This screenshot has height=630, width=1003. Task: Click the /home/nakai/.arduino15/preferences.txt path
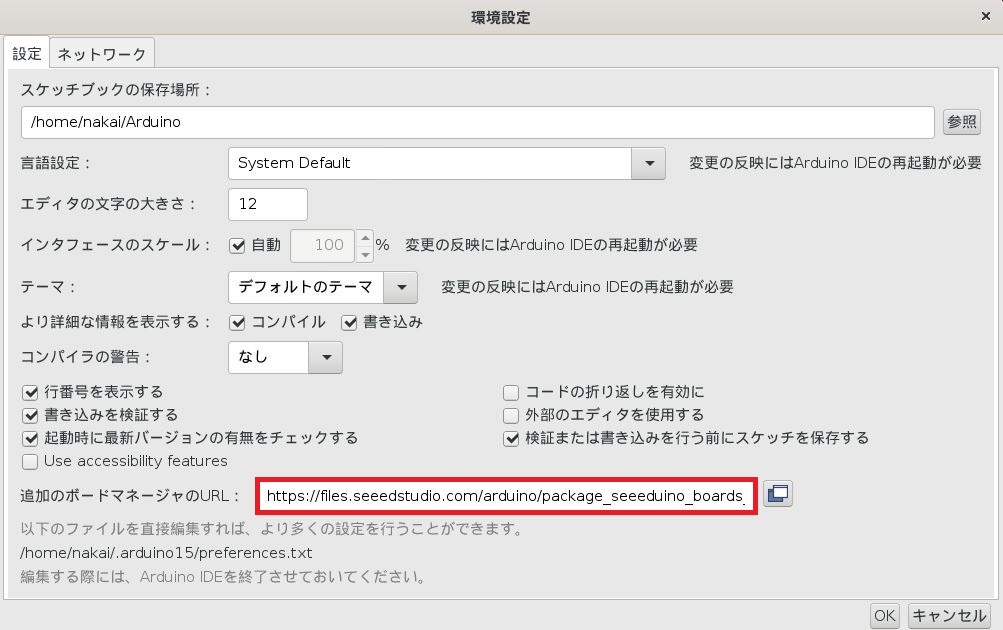166,553
